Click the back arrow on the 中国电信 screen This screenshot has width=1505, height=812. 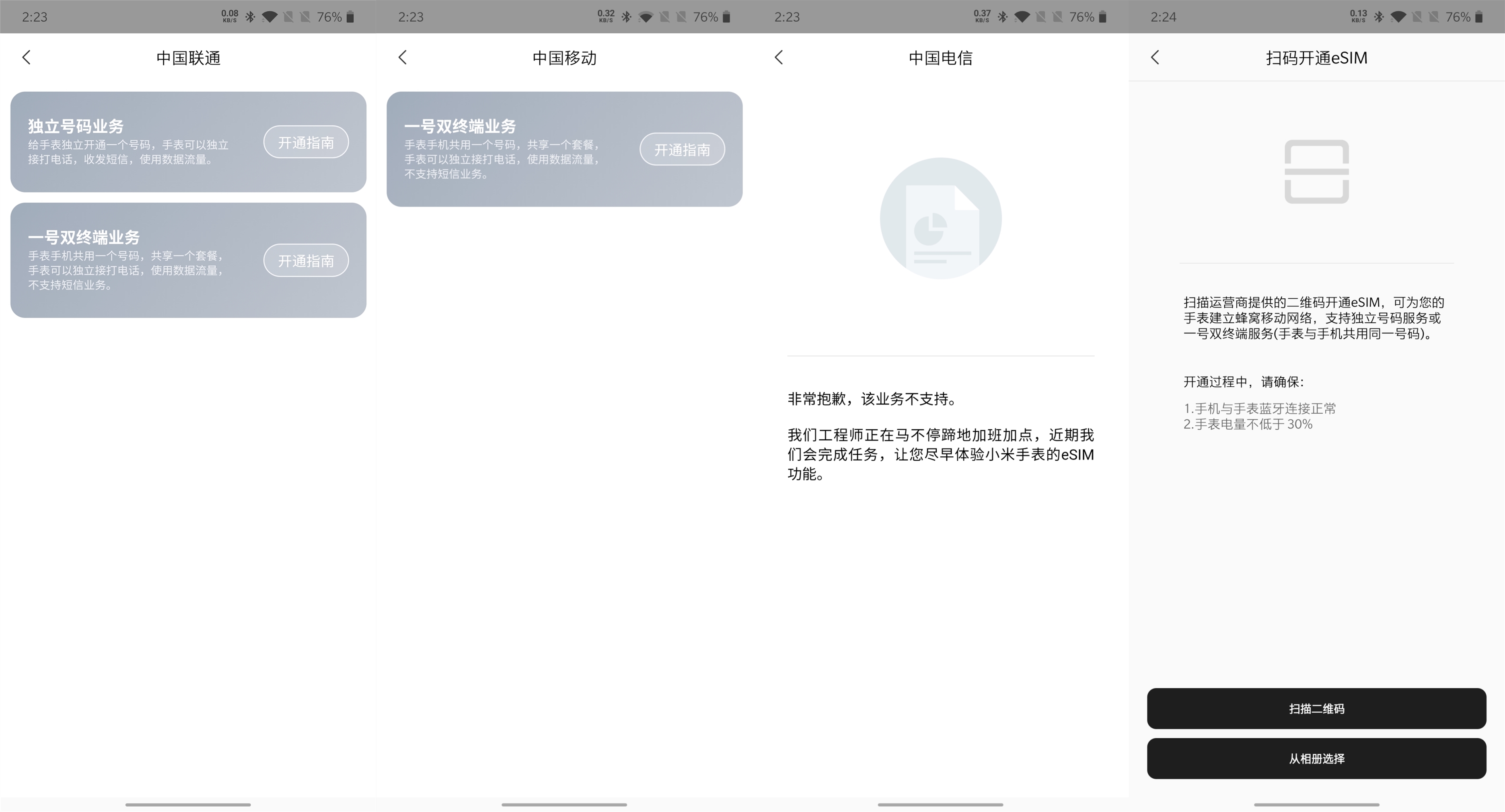click(779, 57)
